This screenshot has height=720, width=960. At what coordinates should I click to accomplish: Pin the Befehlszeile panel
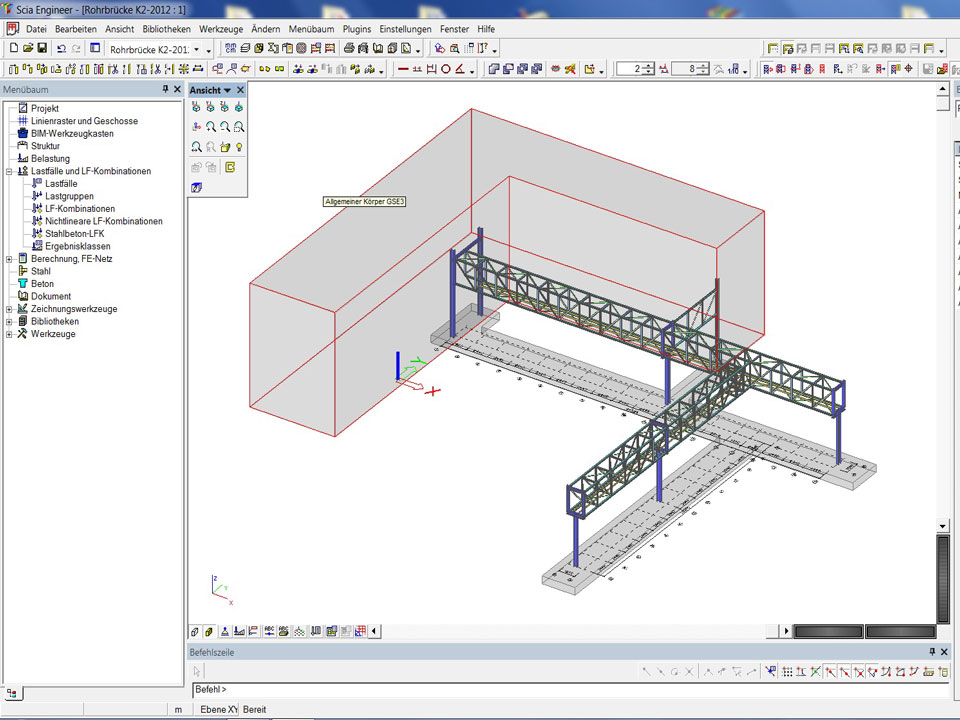click(x=931, y=652)
